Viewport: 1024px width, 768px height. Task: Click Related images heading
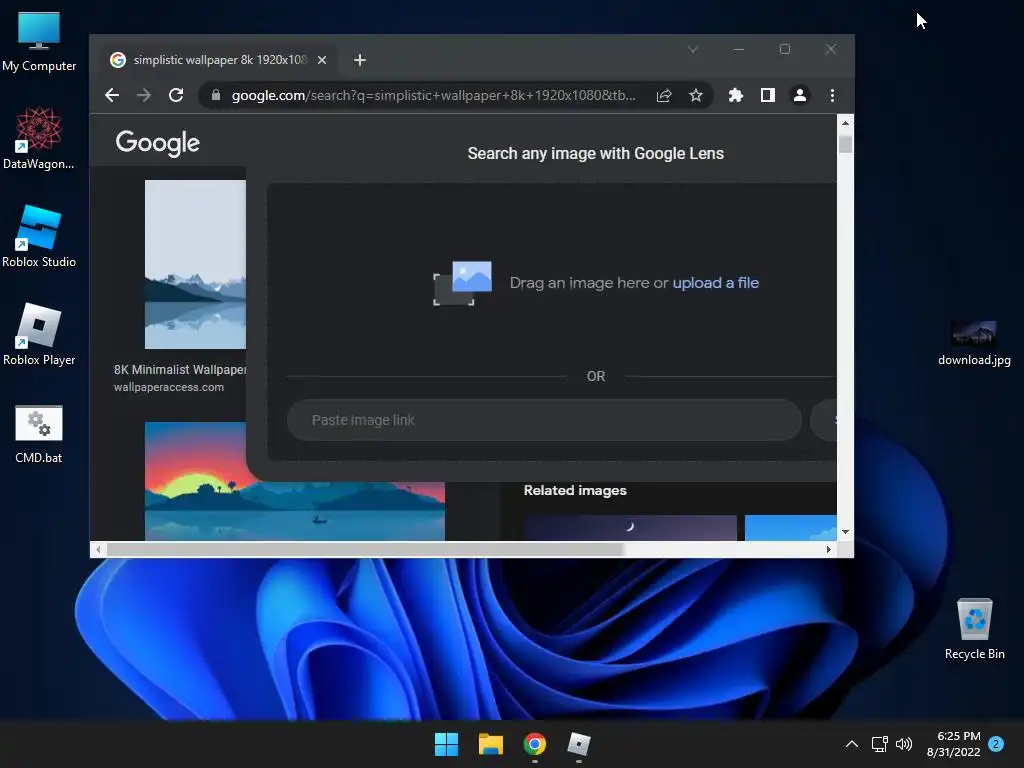(x=575, y=490)
